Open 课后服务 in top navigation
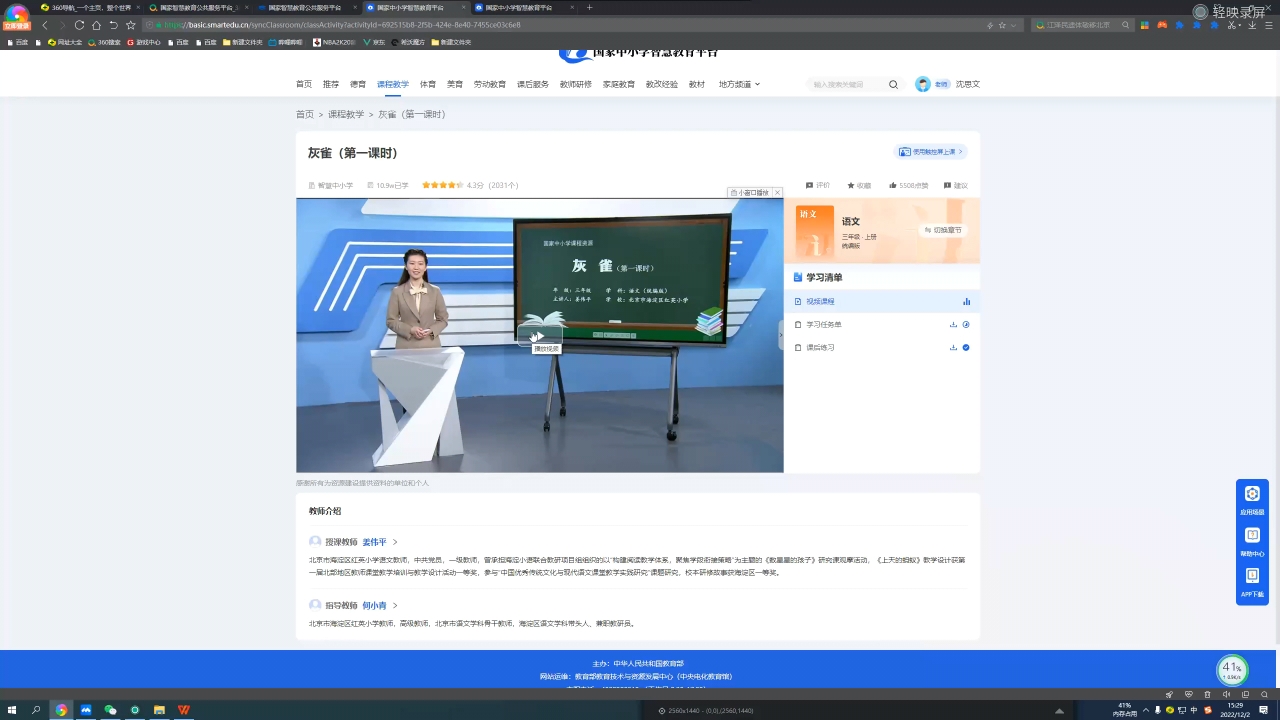The width and height of the screenshot is (1280, 720). tap(533, 85)
